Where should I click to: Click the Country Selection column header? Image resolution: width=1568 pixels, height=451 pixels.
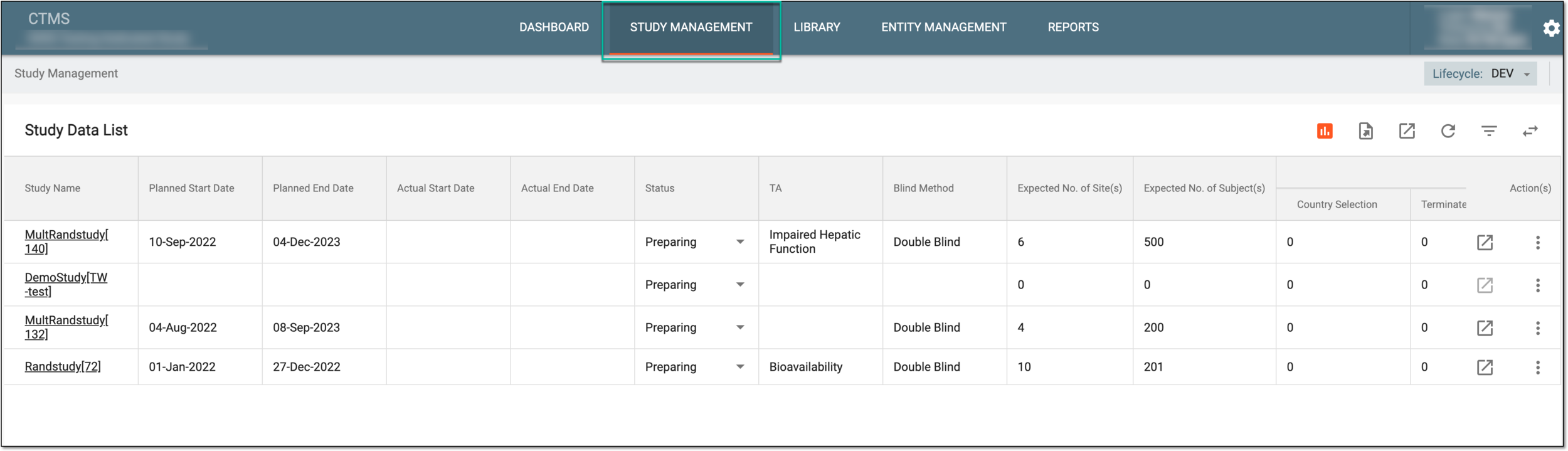[x=1337, y=204]
